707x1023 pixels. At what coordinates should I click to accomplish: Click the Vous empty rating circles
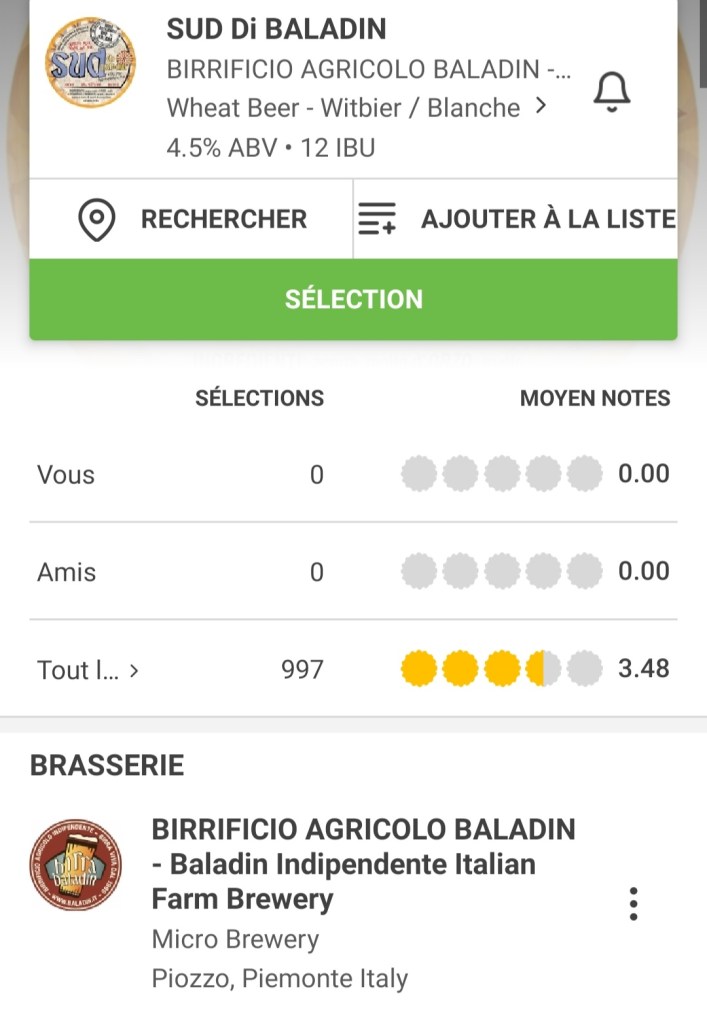click(x=501, y=474)
